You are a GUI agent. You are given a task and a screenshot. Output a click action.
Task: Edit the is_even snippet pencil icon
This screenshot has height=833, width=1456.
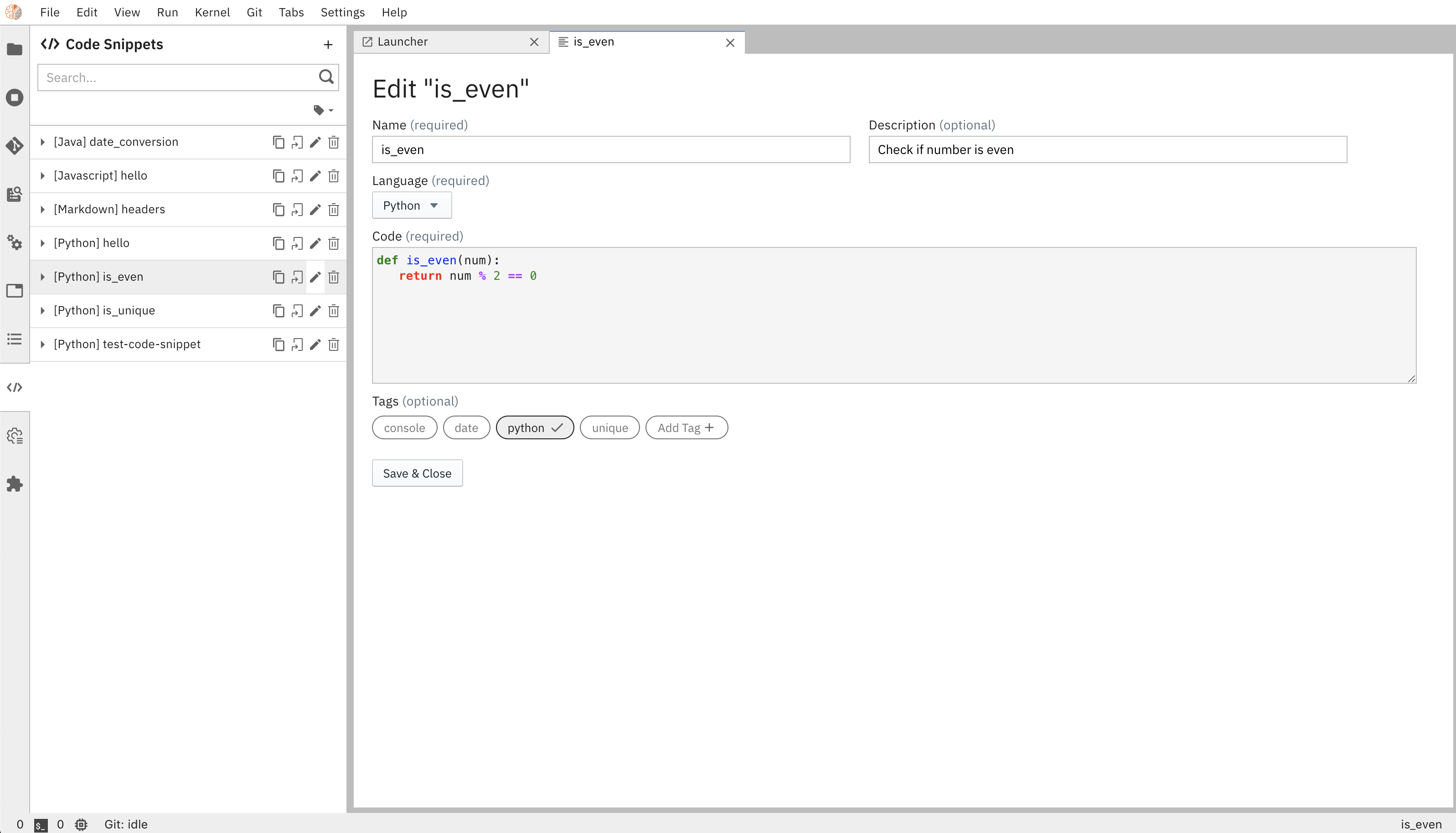(x=315, y=277)
